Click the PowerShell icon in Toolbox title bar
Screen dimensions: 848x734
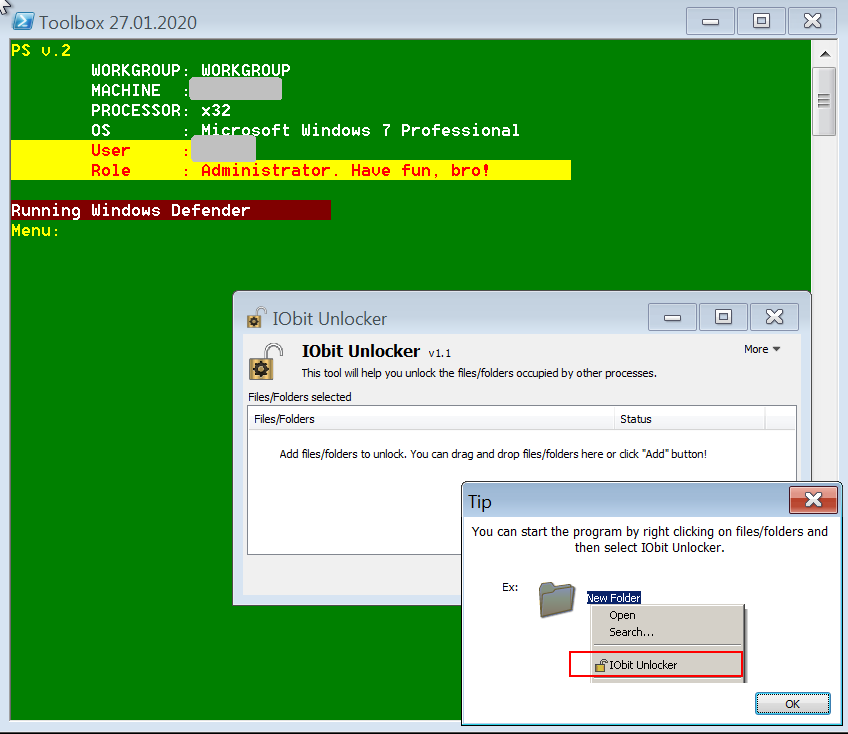[23, 22]
